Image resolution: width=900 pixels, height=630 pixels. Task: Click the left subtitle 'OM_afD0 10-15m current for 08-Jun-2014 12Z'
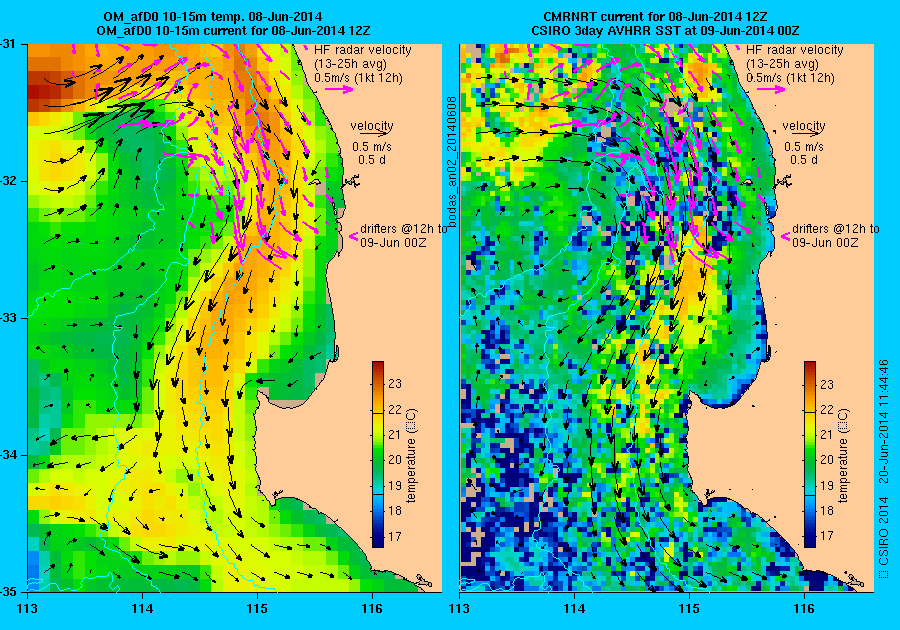click(233, 30)
